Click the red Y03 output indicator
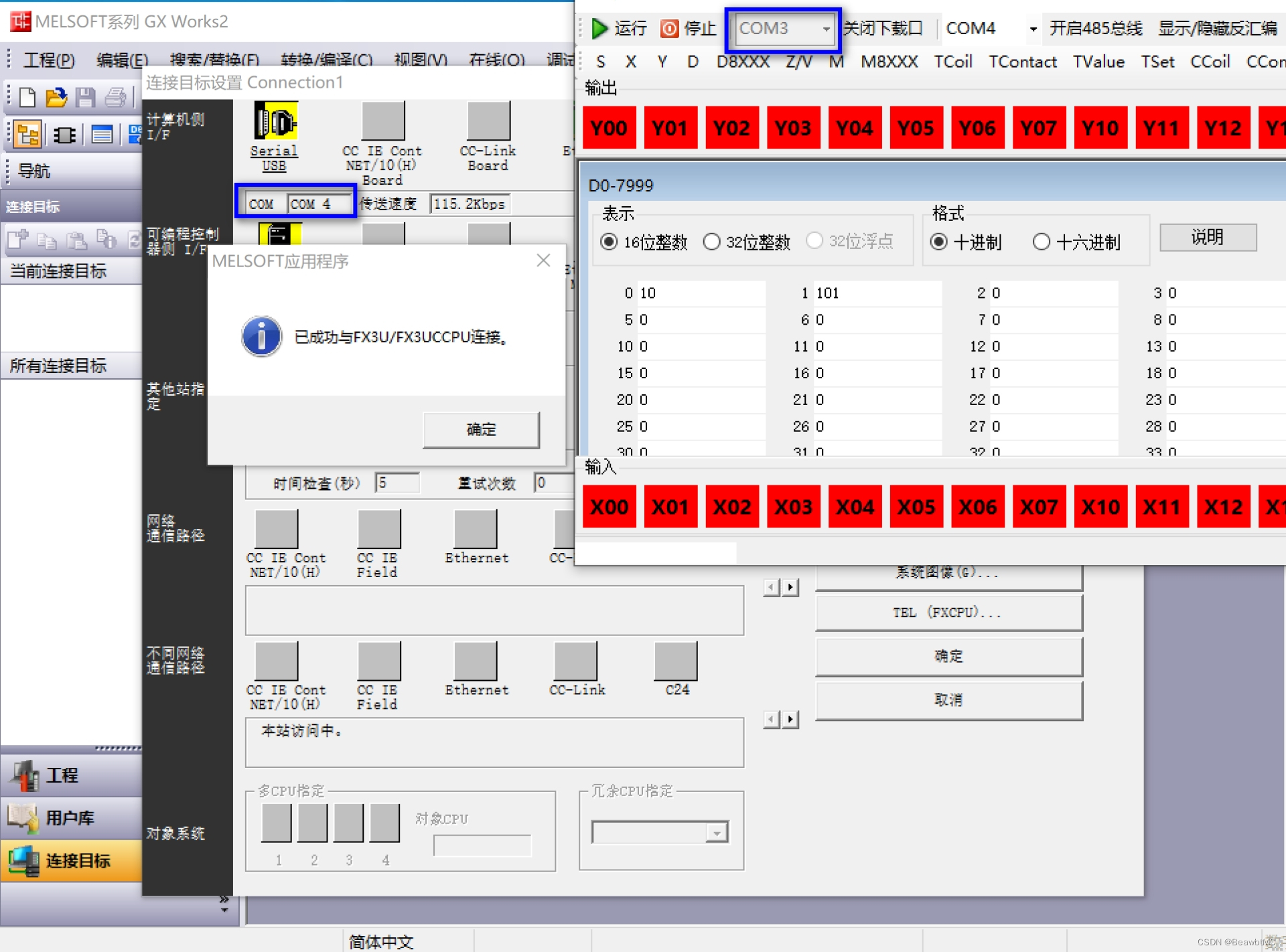Image resolution: width=1286 pixels, height=952 pixels. [x=793, y=127]
